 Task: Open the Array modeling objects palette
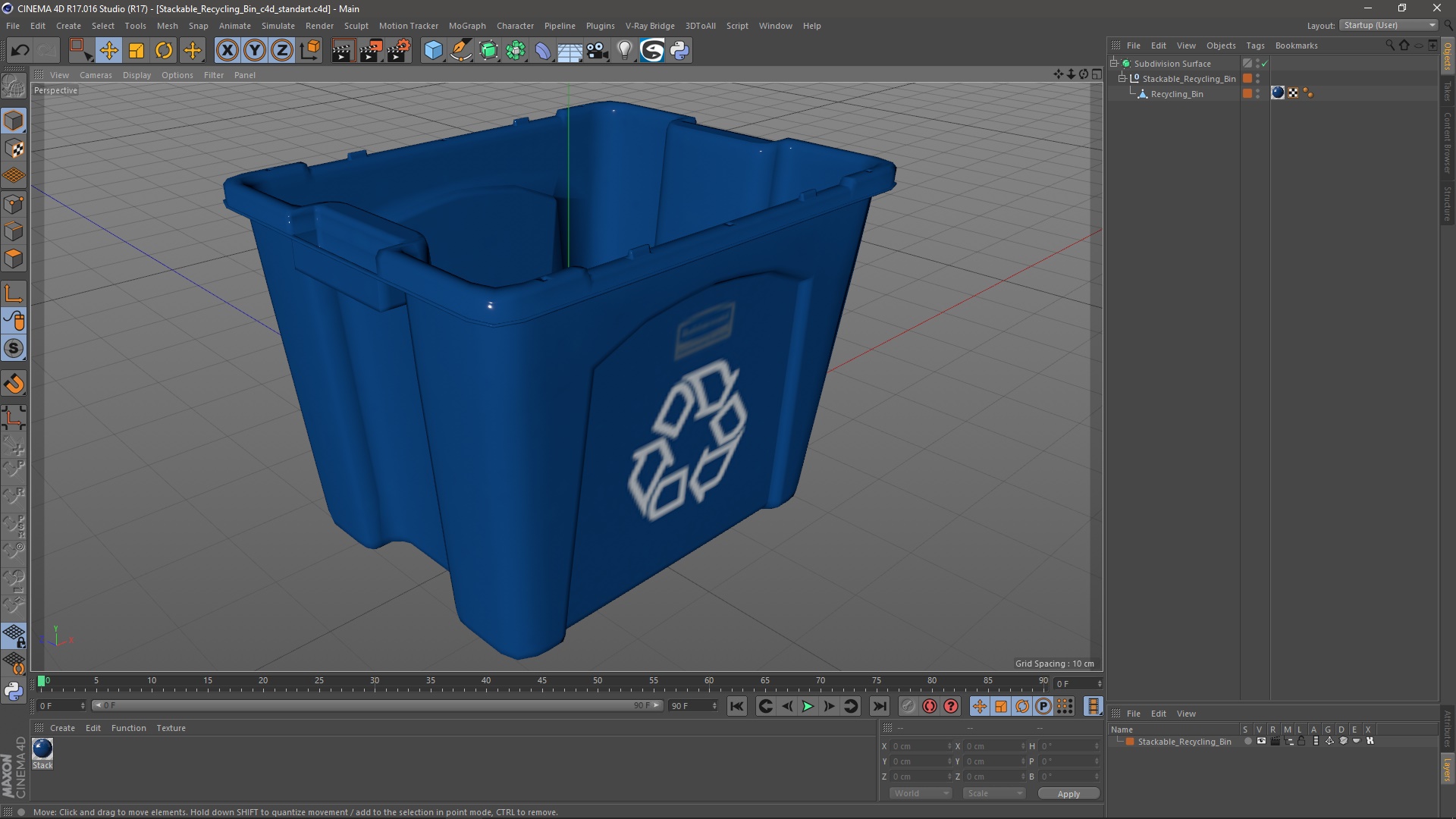516,51
